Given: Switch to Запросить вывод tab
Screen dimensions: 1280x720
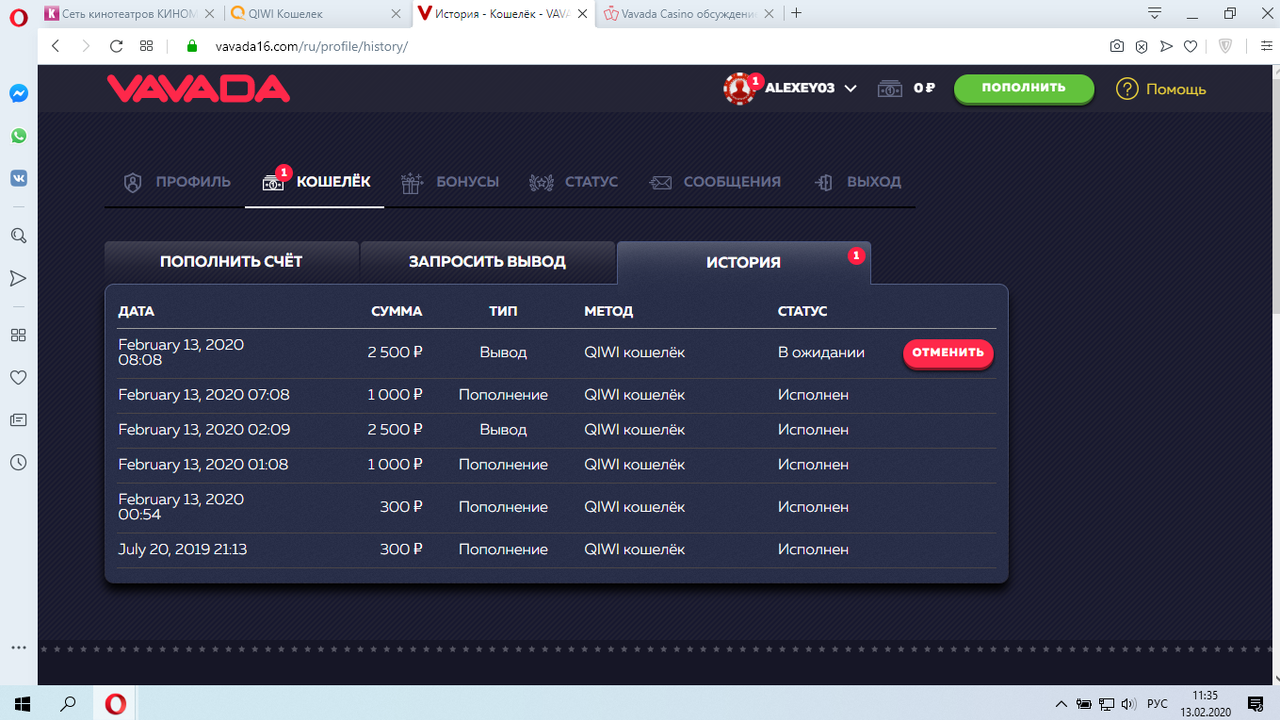Looking at the screenshot, I should tap(487, 262).
